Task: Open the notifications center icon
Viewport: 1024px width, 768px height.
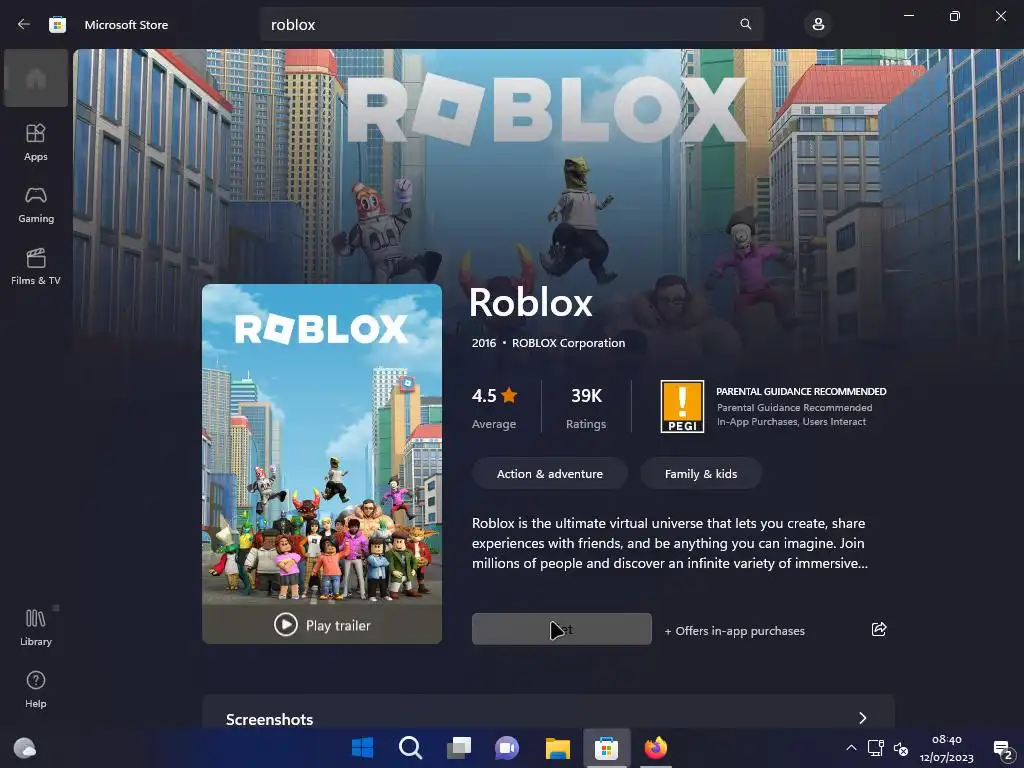Action: 1002,749
